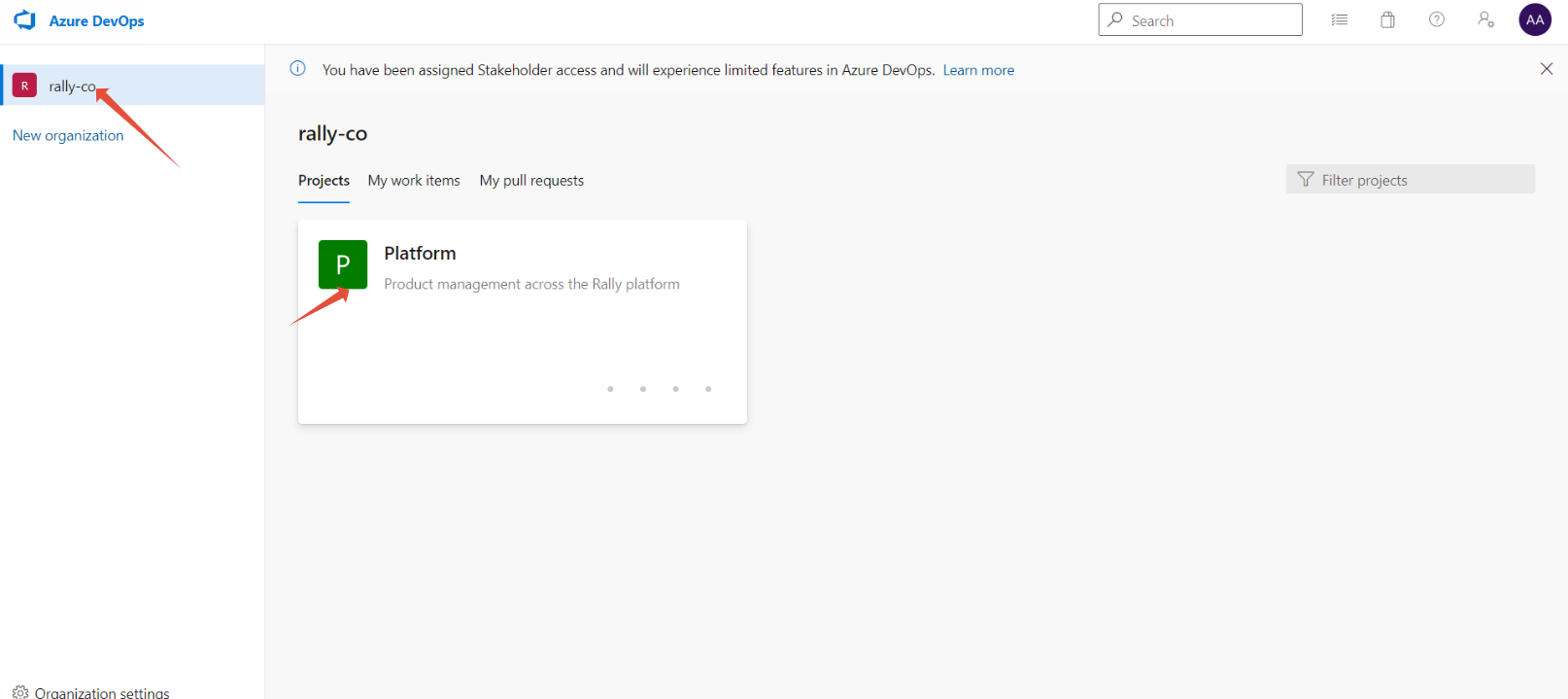Image resolution: width=1568 pixels, height=699 pixels.
Task: Click the magnifier icon in Search box
Action: point(1115,19)
